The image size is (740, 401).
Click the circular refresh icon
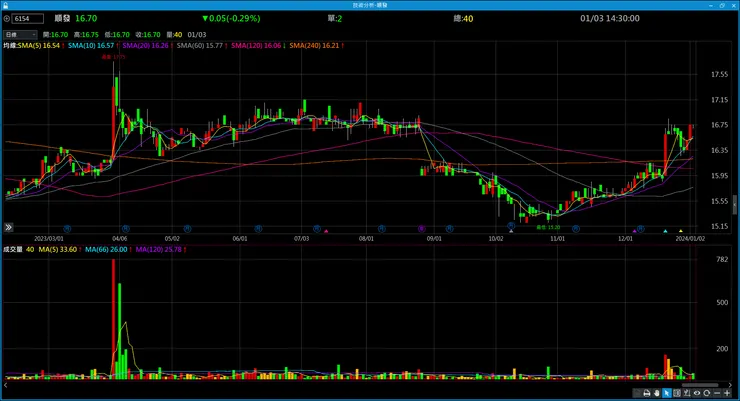coord(707,393)
